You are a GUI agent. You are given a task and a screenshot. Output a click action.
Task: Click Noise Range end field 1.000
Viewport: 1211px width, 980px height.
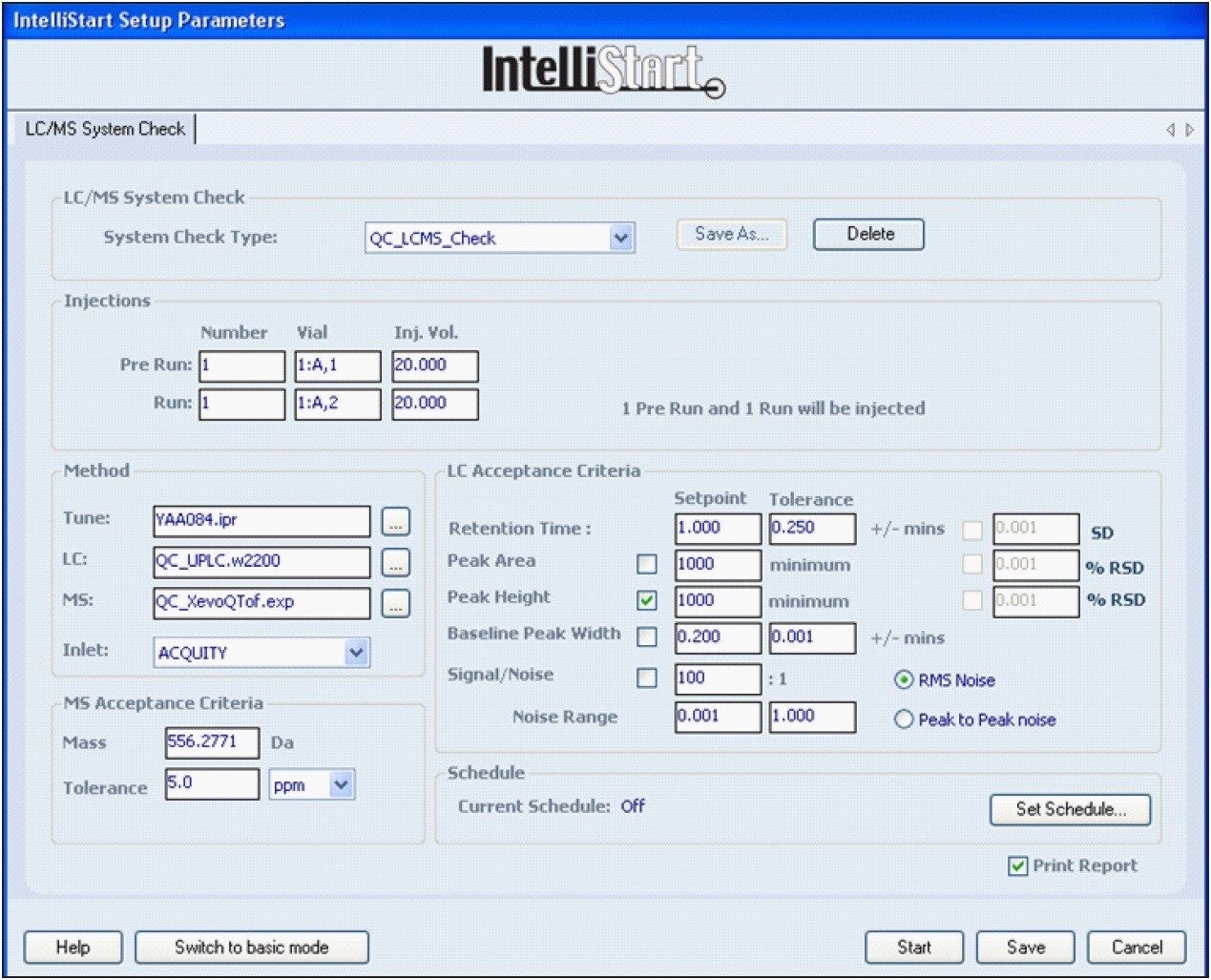click(x=813, y=717)
